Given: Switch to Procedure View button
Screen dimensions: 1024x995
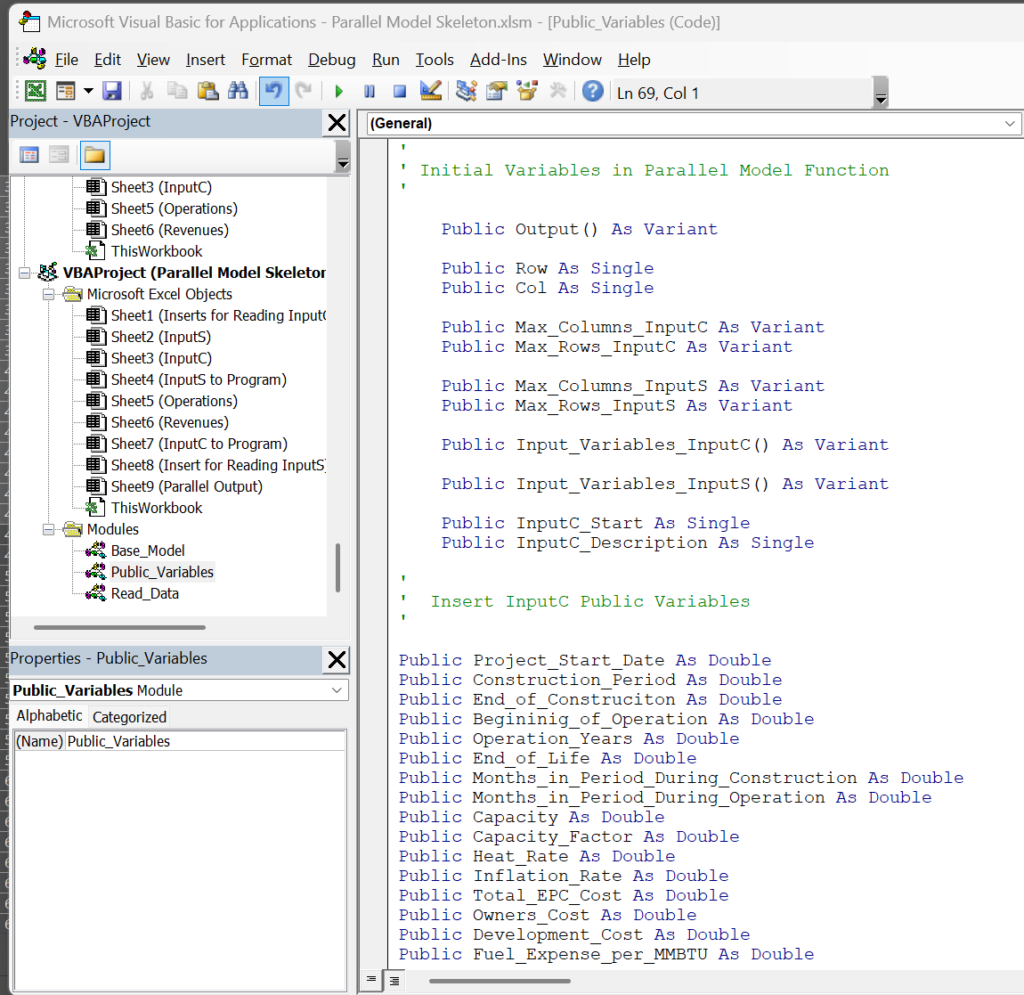Looking at the screenshot, I should pos(371,979).
